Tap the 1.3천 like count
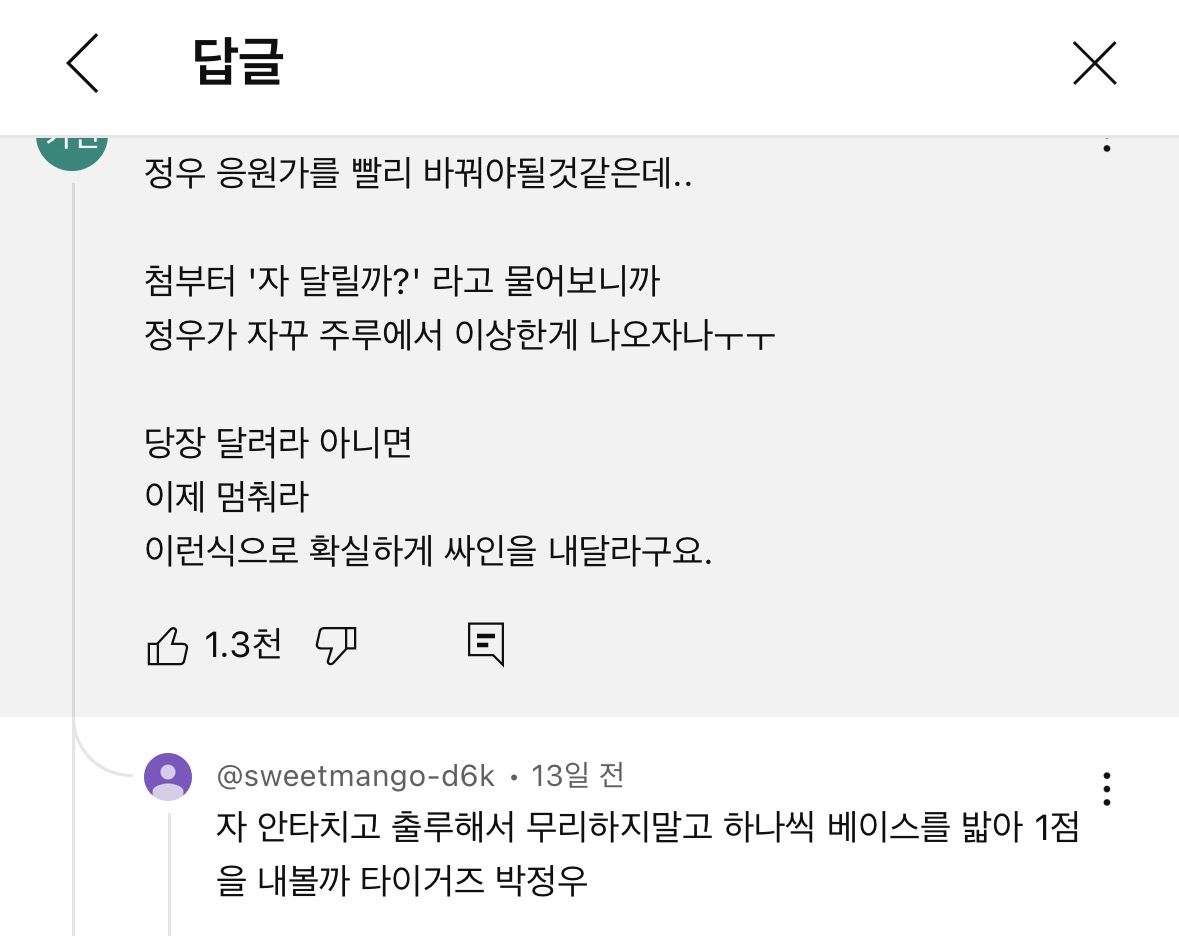 [x=243, y=645]
